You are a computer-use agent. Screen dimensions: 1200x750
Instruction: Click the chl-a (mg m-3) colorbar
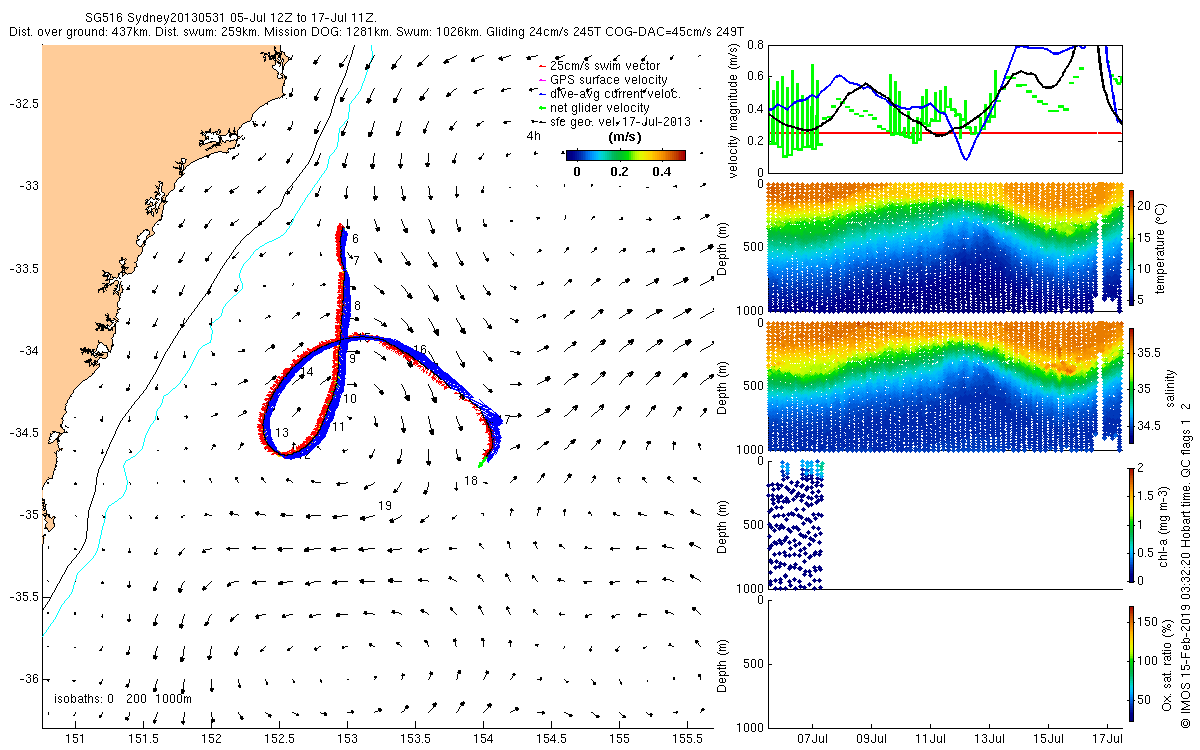click(x=1132, y=523)
